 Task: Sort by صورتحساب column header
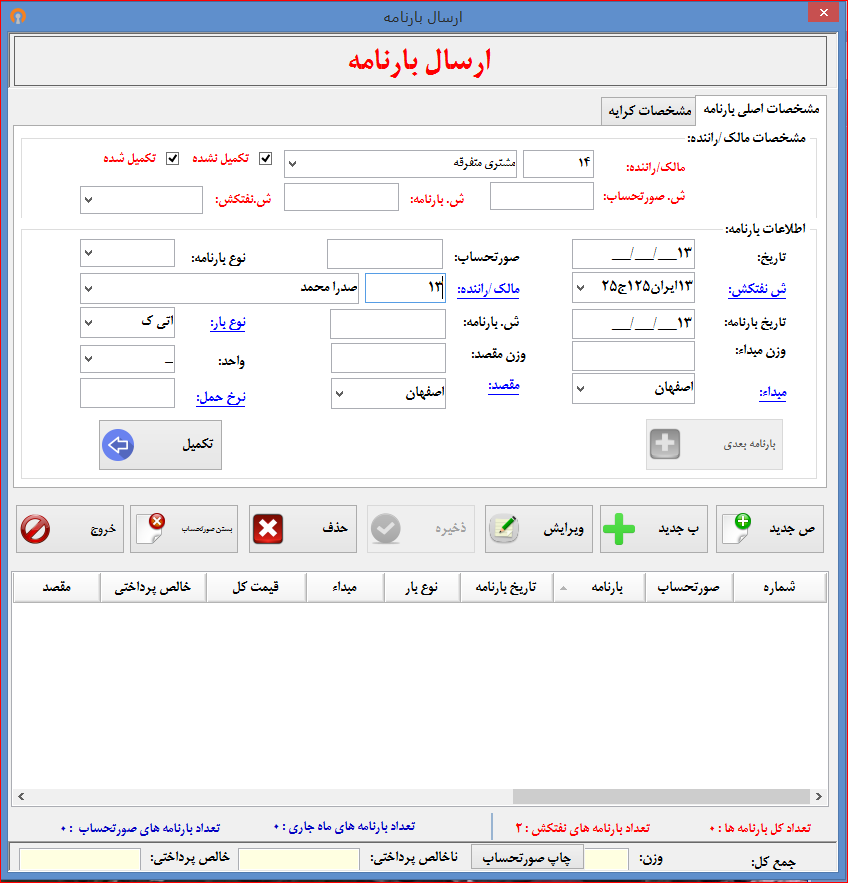pyautogui.click(x=689, y=587)
